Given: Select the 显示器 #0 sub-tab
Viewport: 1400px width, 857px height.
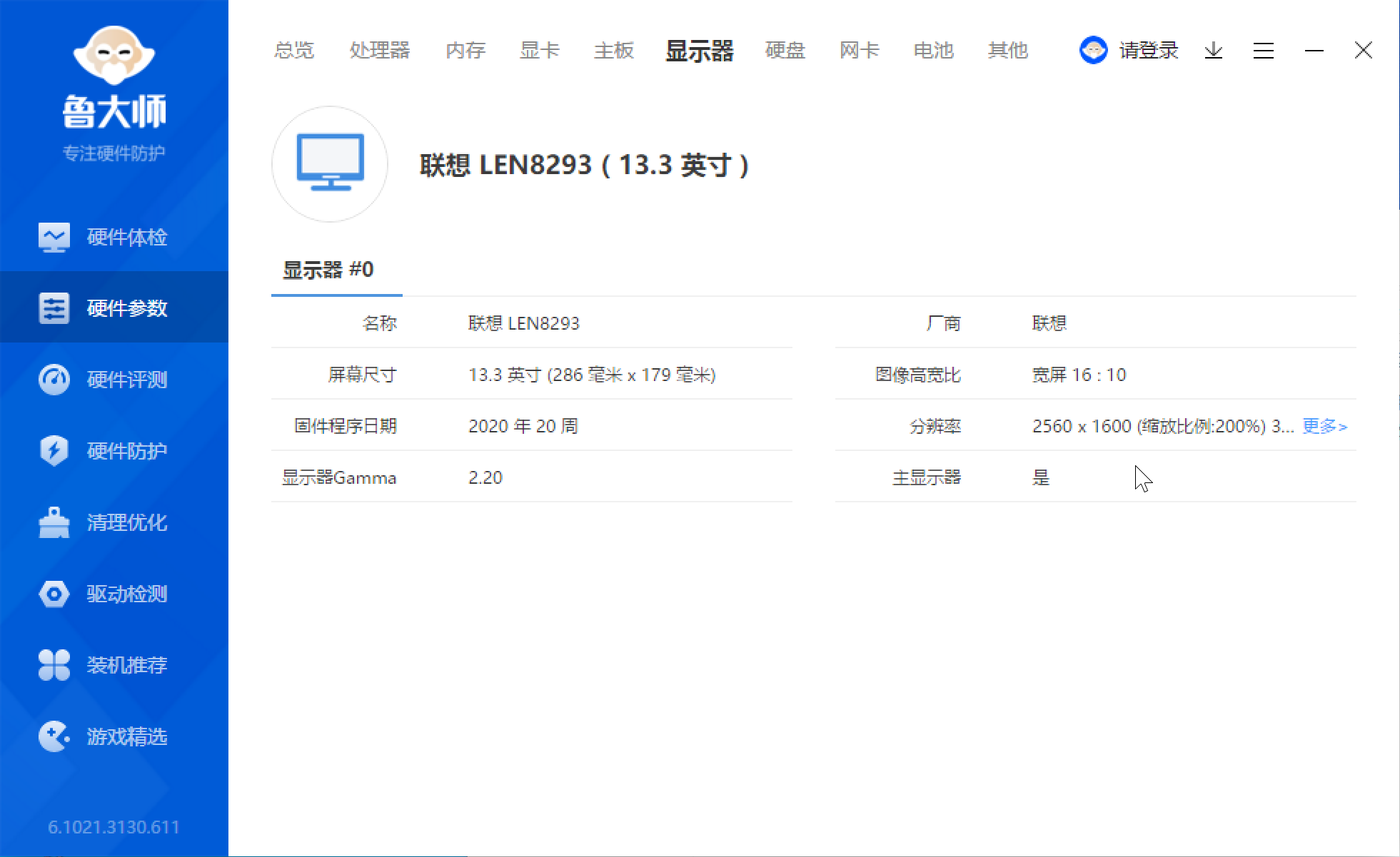Looking at the screenshot, I should tap(328, 270).
